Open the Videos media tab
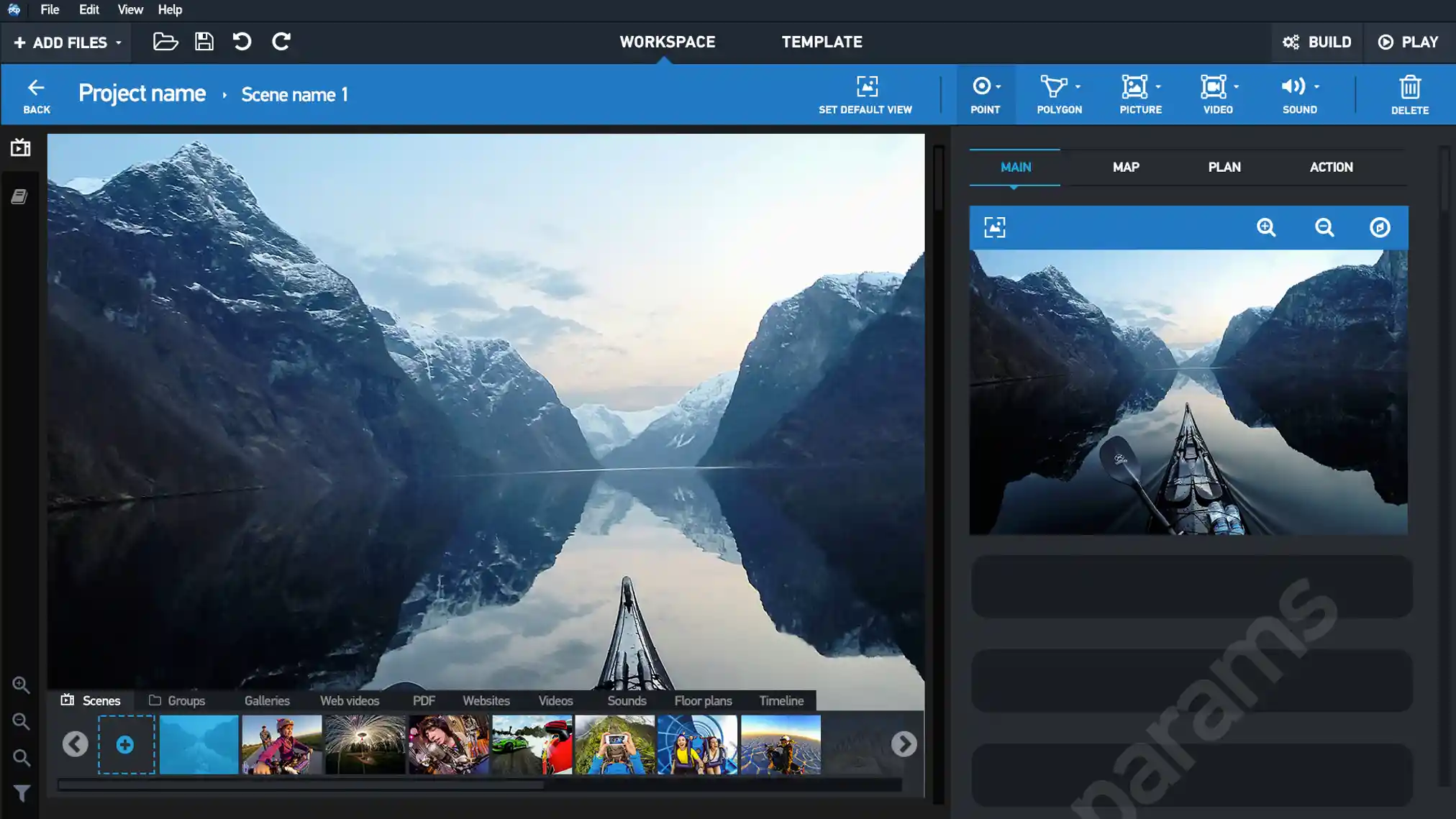The height and width of the screenshot is (819, 1456). [555, 700]
